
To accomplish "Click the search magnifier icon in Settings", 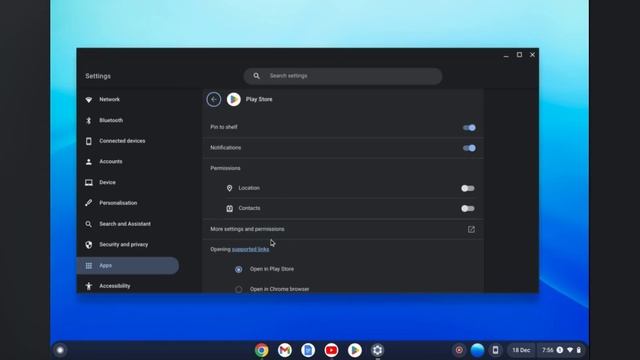I will tap(256, 76).
